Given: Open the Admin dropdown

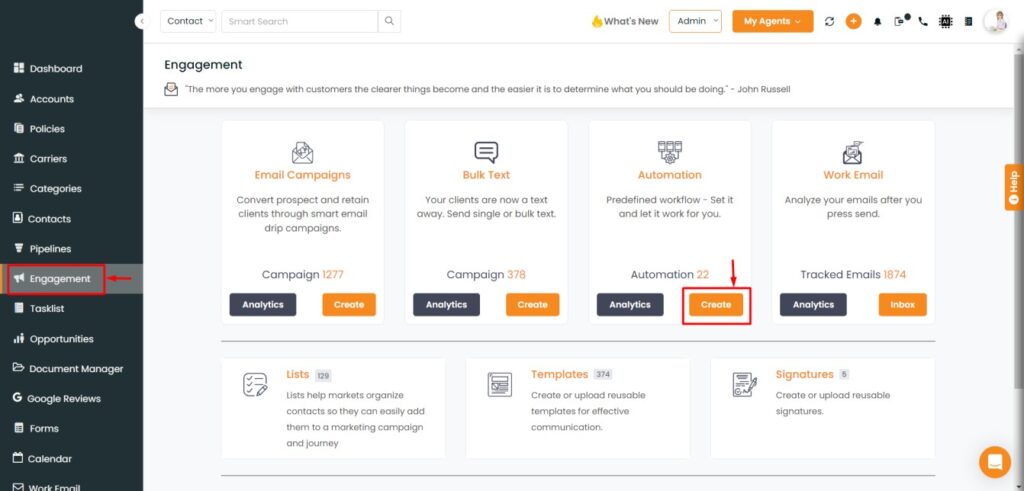Looking at the screenshot, I should [x=695, y=21].
